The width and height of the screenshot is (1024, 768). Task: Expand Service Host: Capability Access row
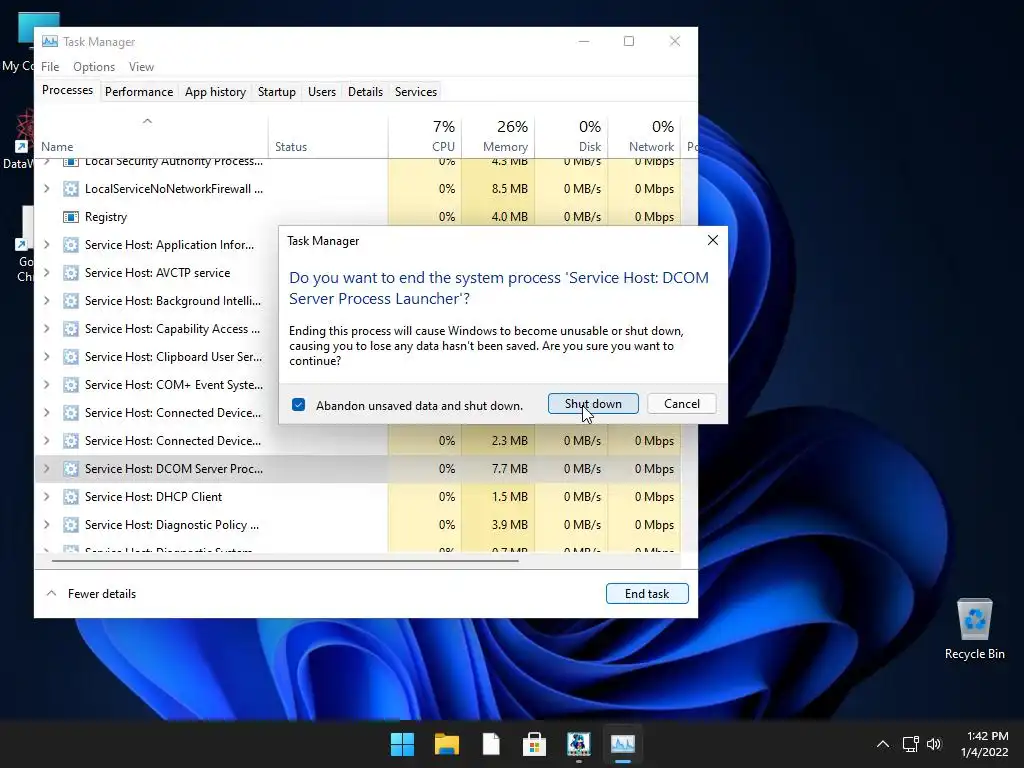click(46, 329)
